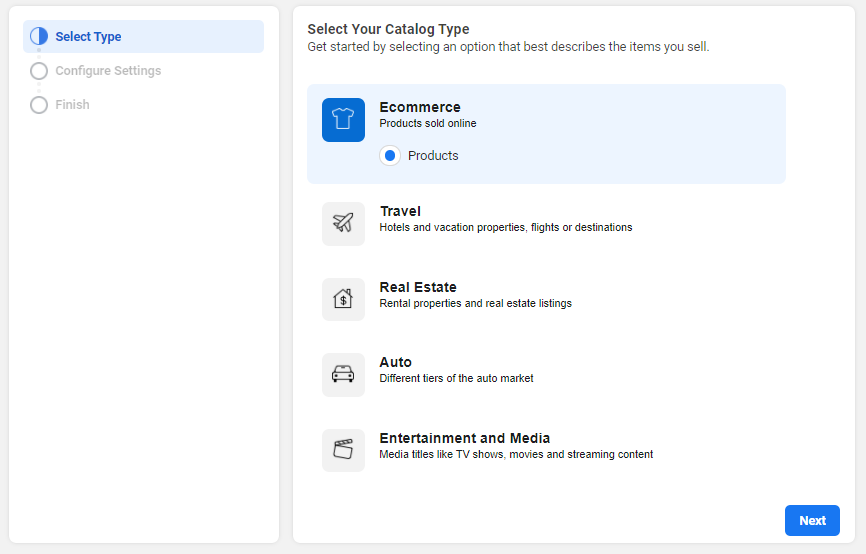Screen dimensions: 866x554
Task: Open the Select Type step
Action: click(88, 37)
